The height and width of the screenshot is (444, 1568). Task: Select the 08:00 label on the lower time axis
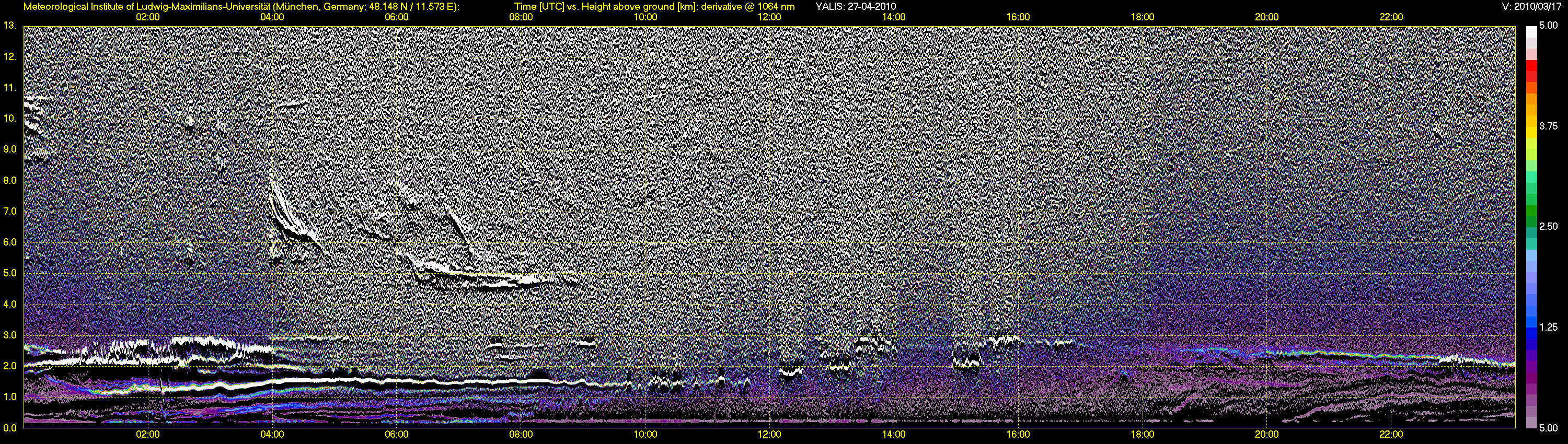[521, 434]
